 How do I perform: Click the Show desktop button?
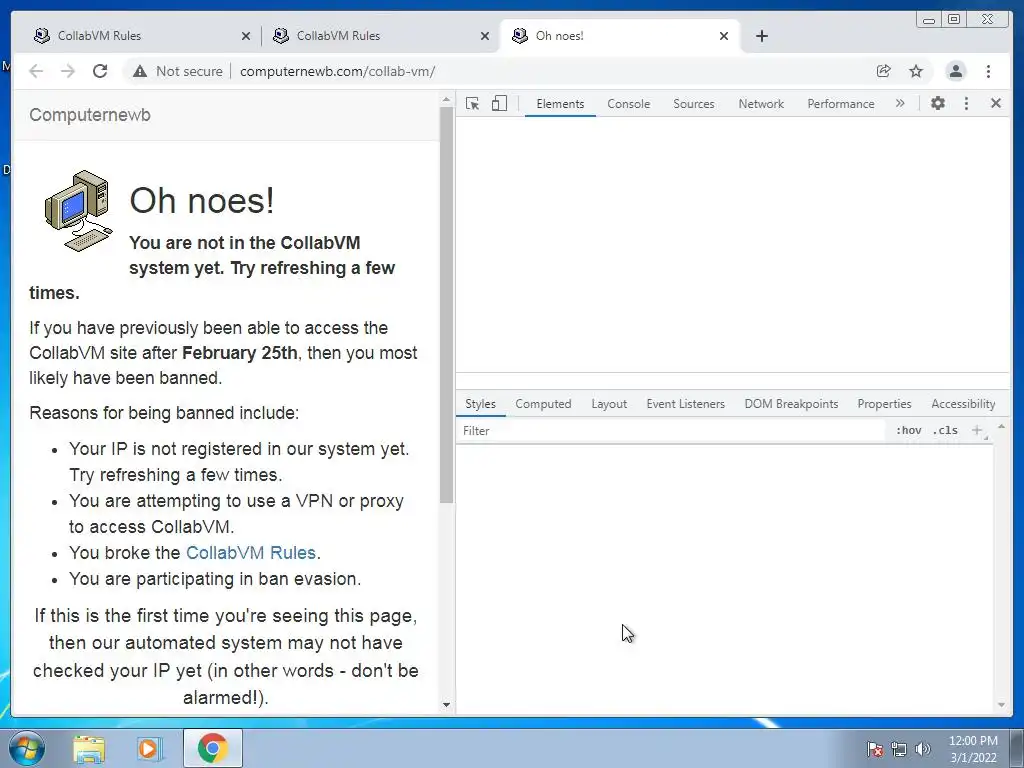point(1017,748)
